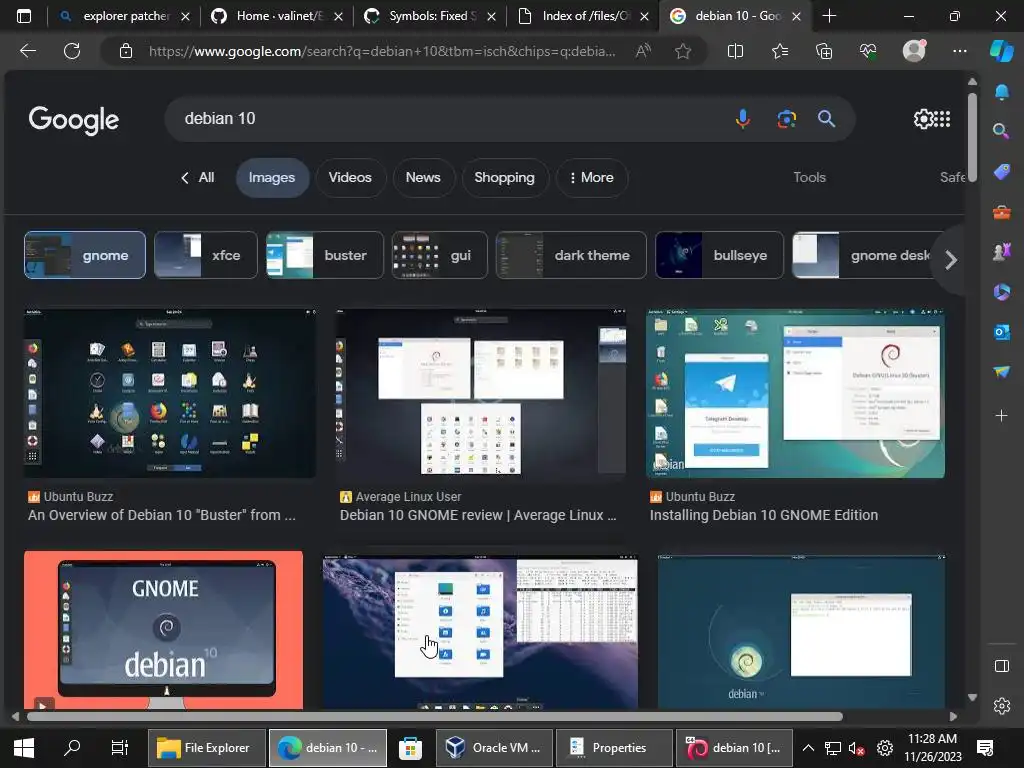Filter images by buster chip
The height and width of the screenshot is (768, 1024).
pos(325,255)
